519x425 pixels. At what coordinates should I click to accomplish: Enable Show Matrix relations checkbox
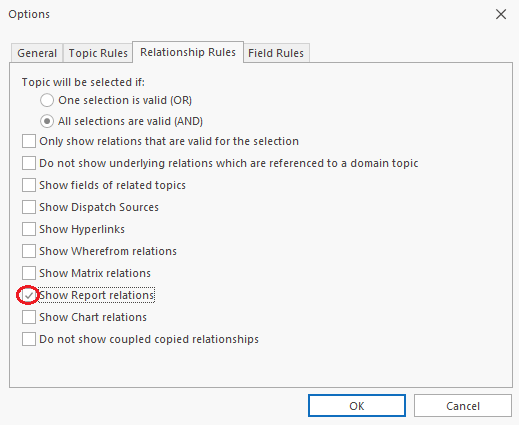click(29, 273)
